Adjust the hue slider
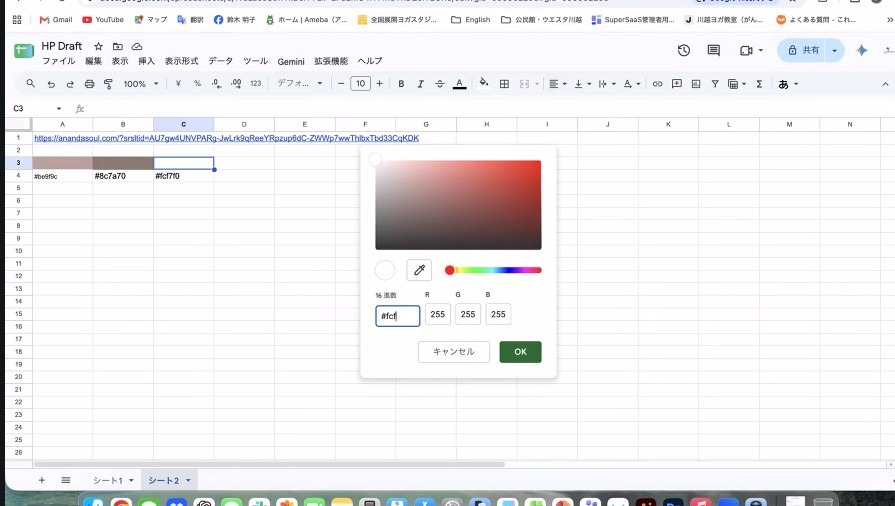The height and width of the screenshot is (506, 895). [x=493, y=270]
